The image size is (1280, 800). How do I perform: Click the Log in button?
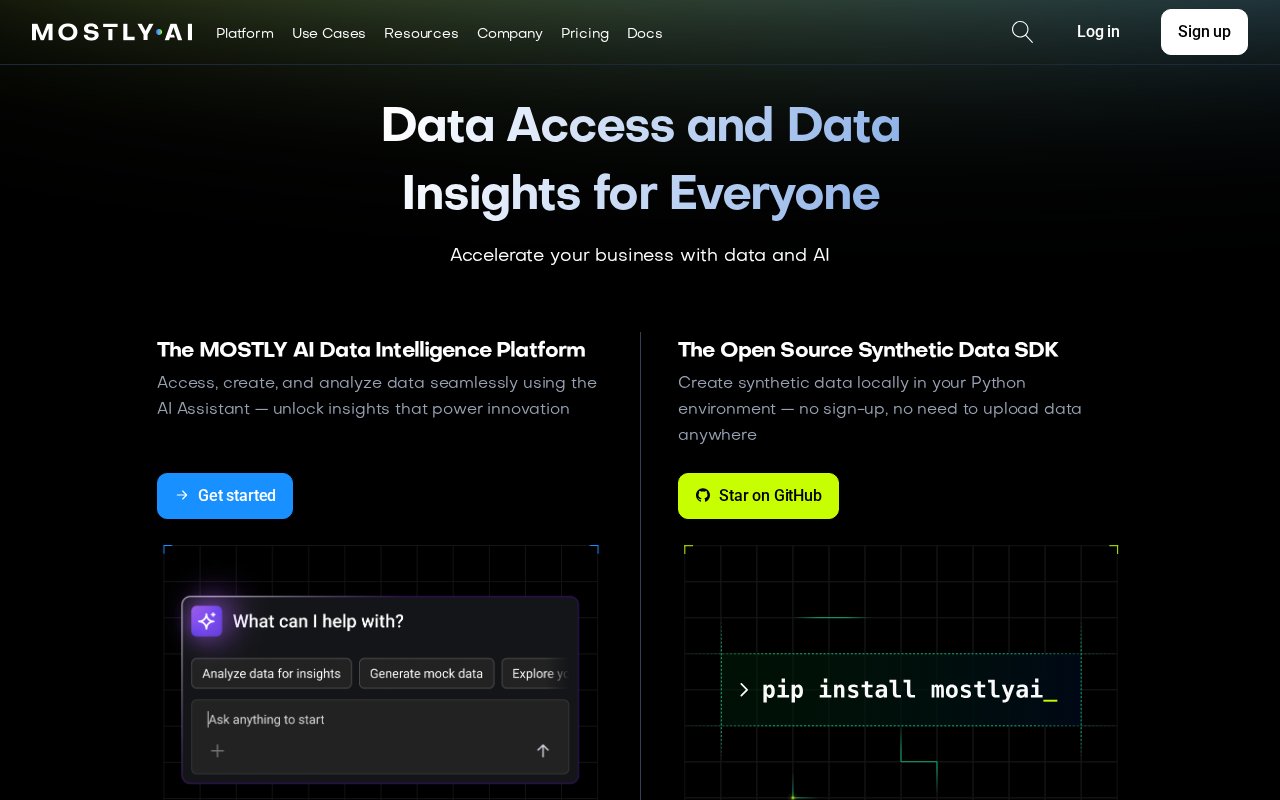1098,32
